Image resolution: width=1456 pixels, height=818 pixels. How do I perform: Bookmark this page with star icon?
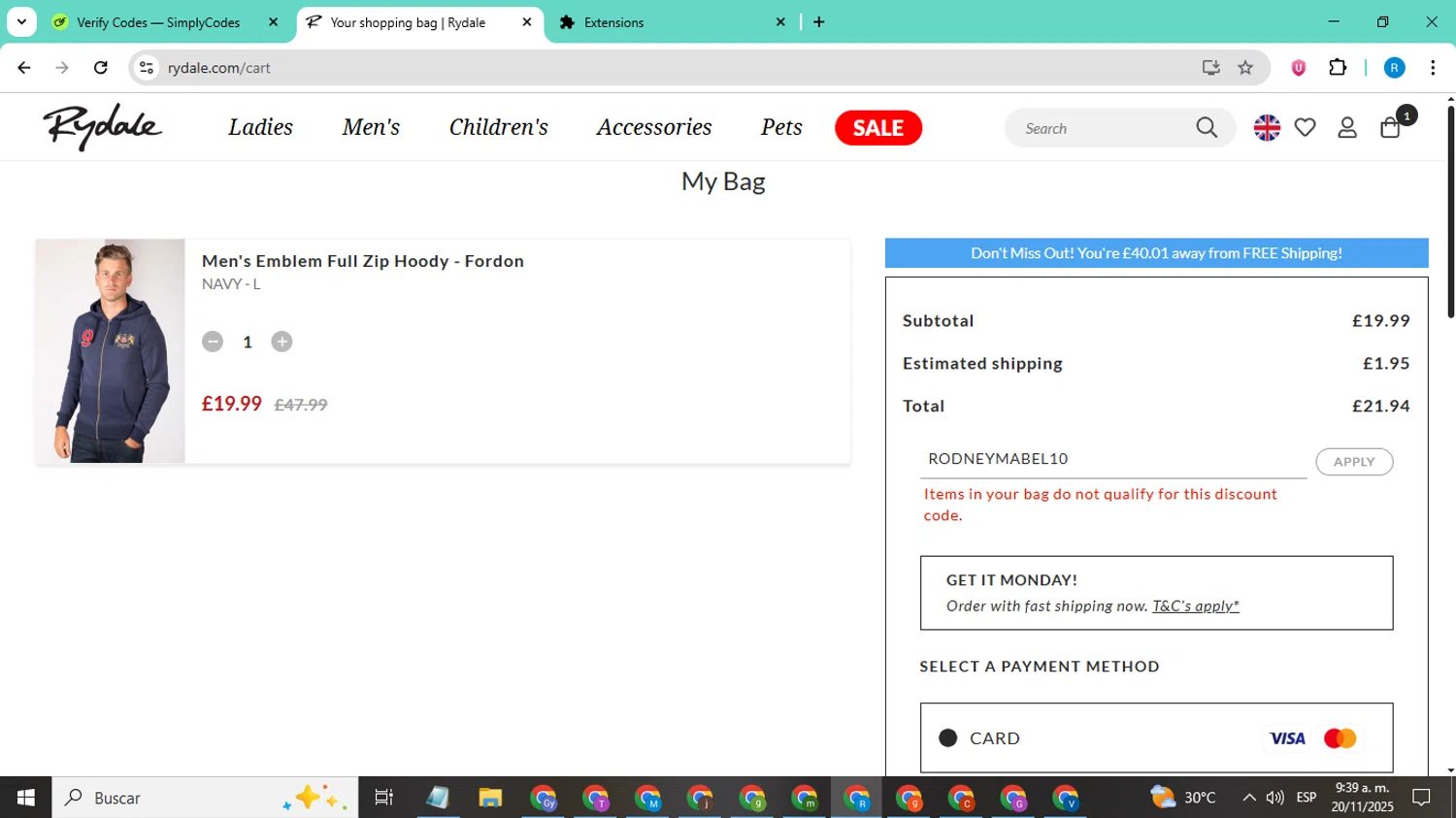coord(1245,68)
